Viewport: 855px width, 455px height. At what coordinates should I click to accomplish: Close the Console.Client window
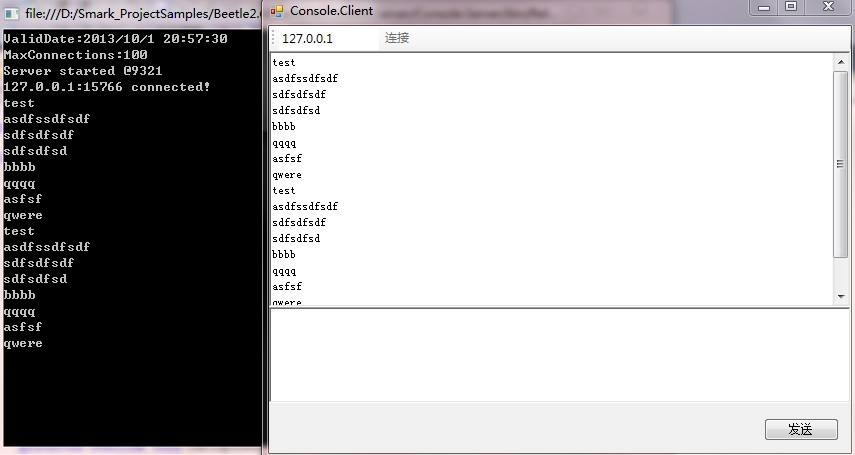pos(829,7)
